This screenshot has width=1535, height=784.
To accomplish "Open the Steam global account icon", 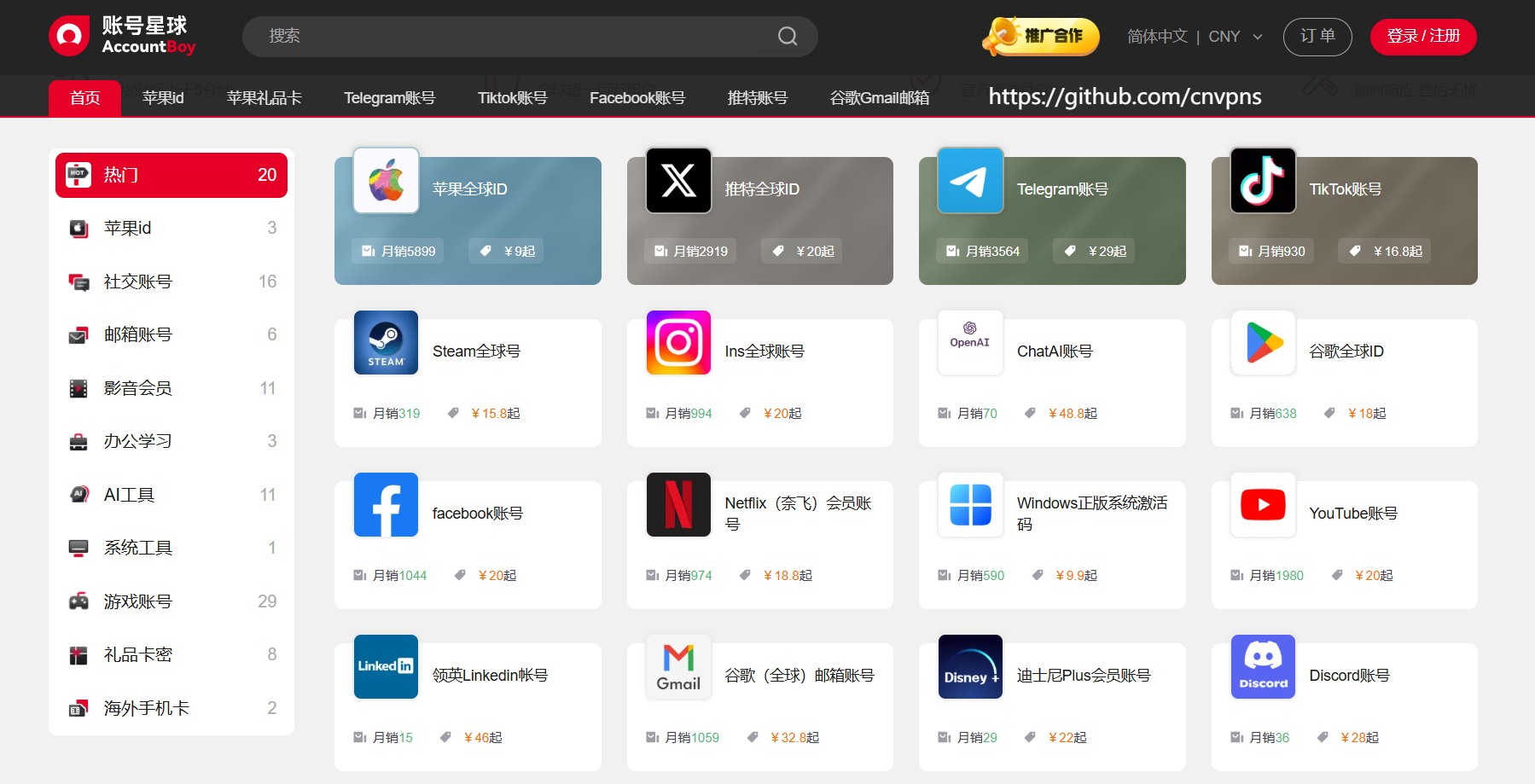I will (x=386, y=342).
